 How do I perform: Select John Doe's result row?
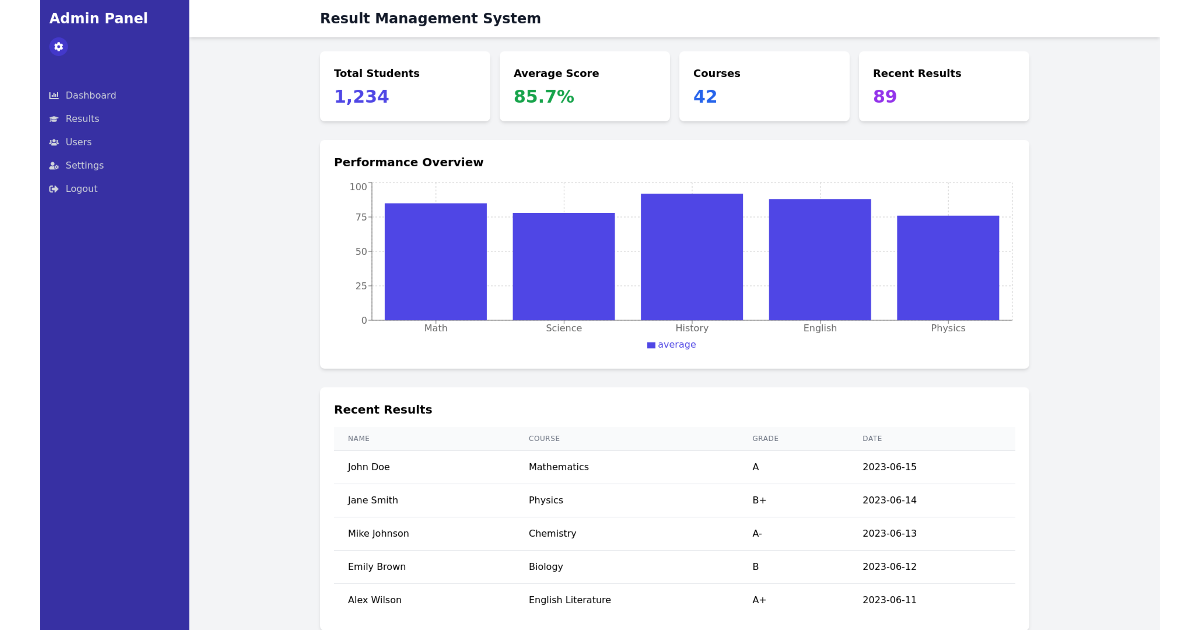pos(674,466)
